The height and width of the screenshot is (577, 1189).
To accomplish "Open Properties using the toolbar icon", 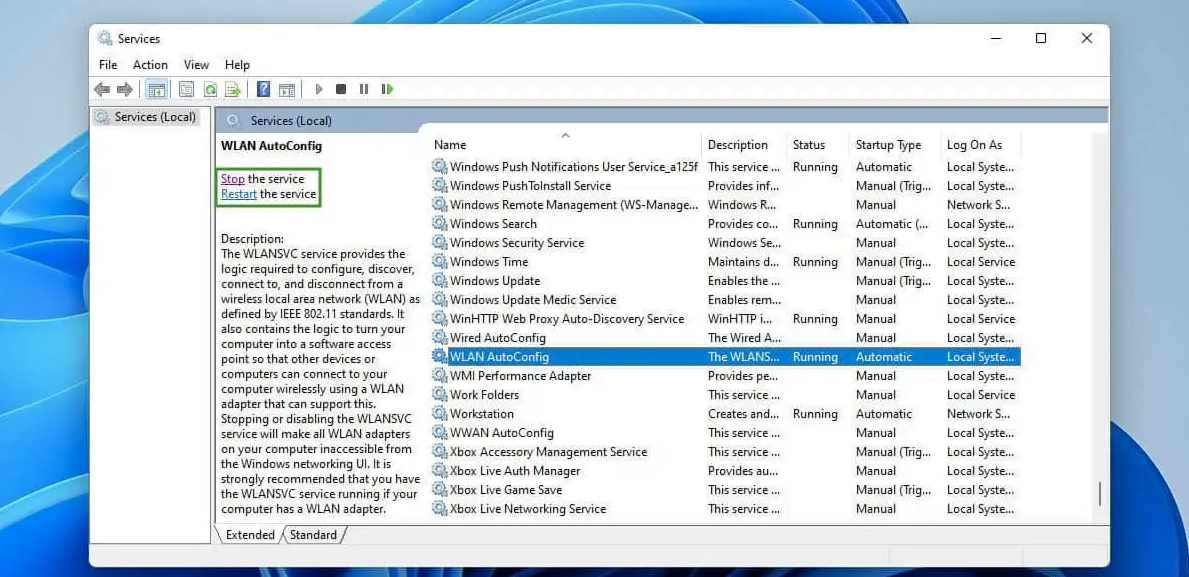I will coord(186,90).
